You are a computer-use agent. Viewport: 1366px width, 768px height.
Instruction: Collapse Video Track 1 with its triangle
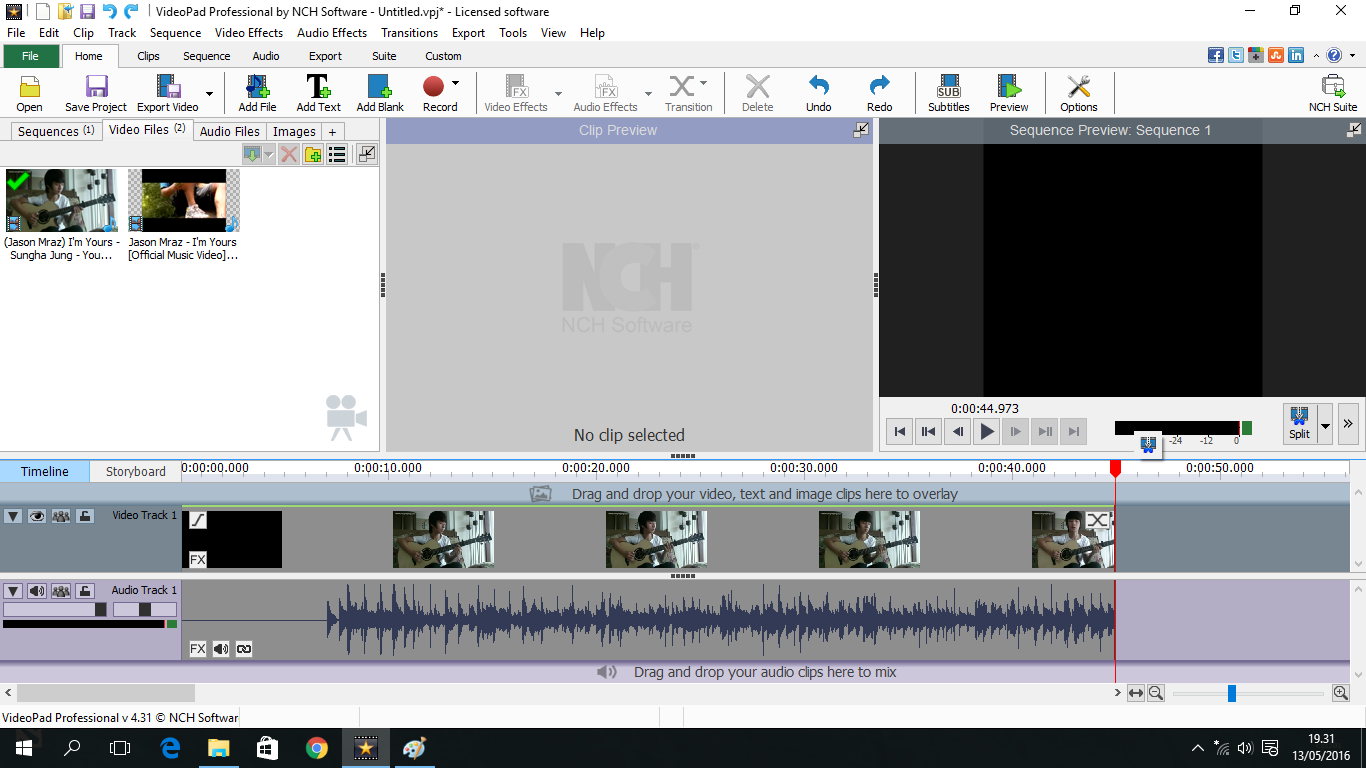[13, 516]
